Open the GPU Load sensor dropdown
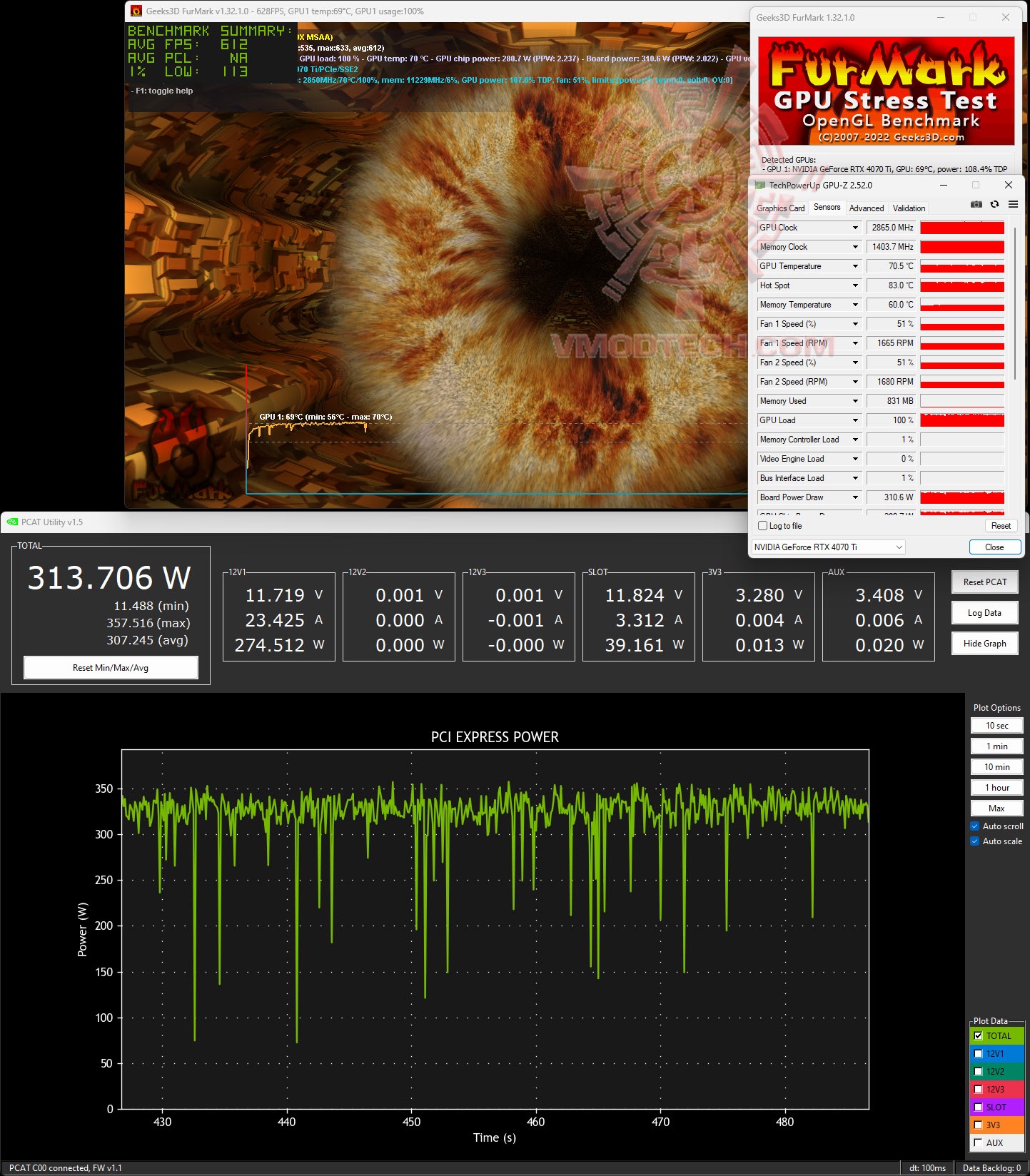Viewport: 1030px width, 1176px height. (855, 420)
